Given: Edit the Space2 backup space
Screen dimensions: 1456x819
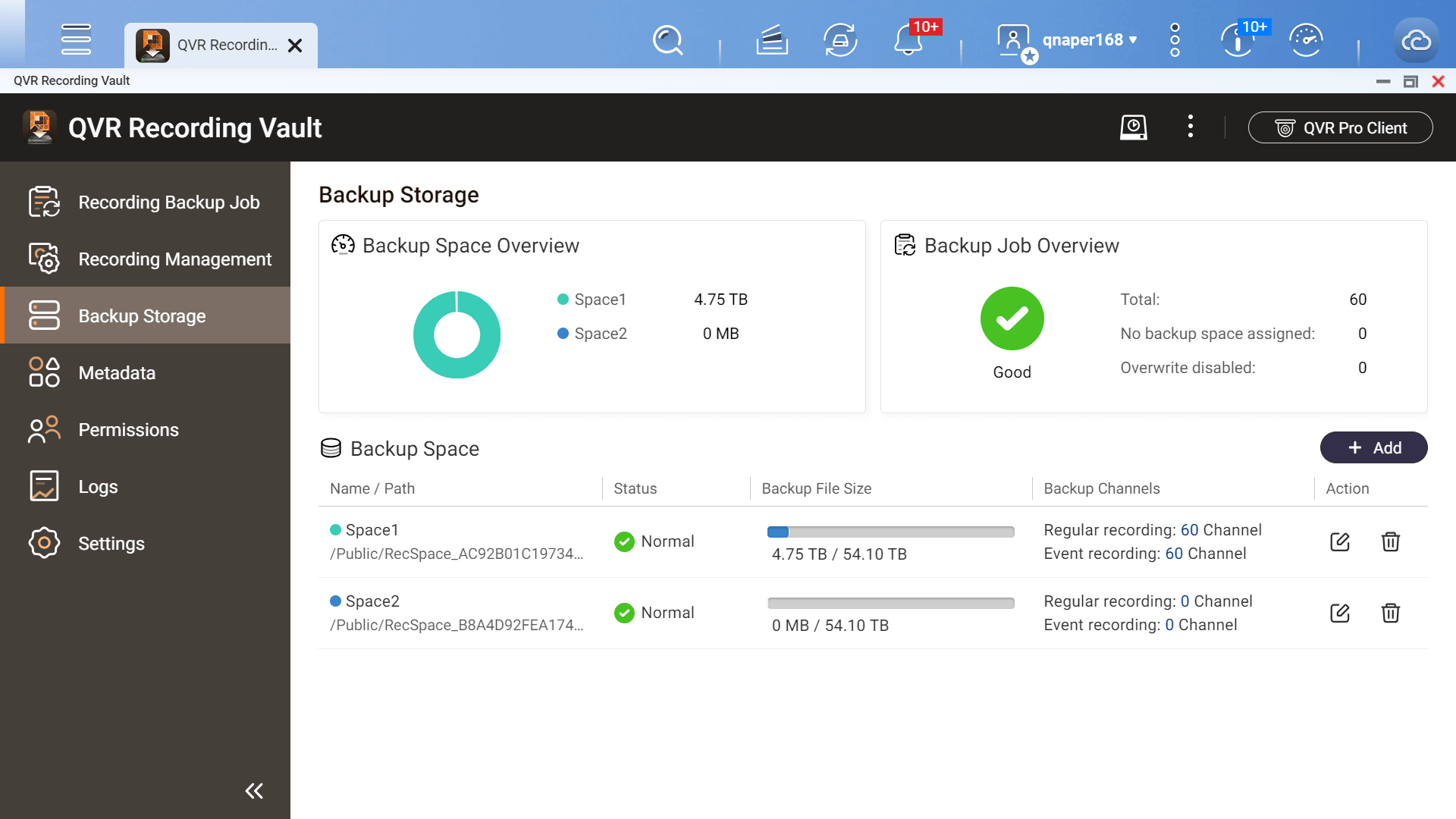Looking at the screenshot, I should [x=1340, y=613].
